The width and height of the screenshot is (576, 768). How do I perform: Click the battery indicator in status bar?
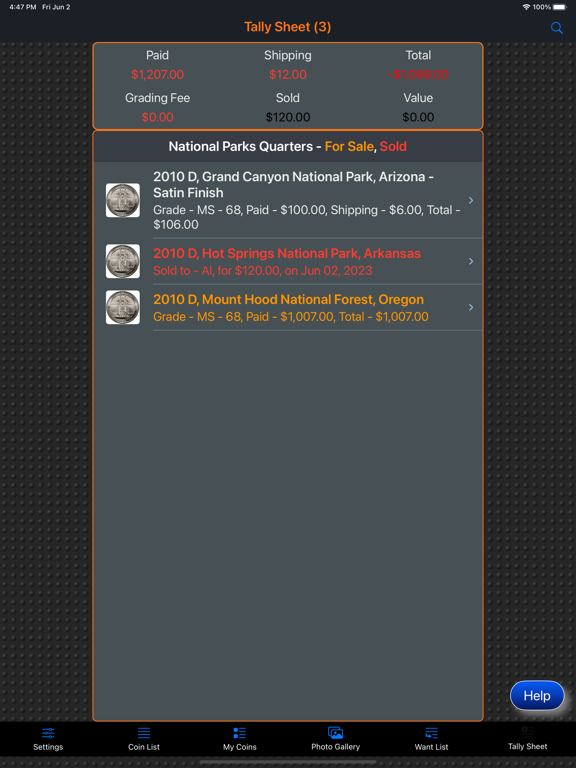(560, 7)
